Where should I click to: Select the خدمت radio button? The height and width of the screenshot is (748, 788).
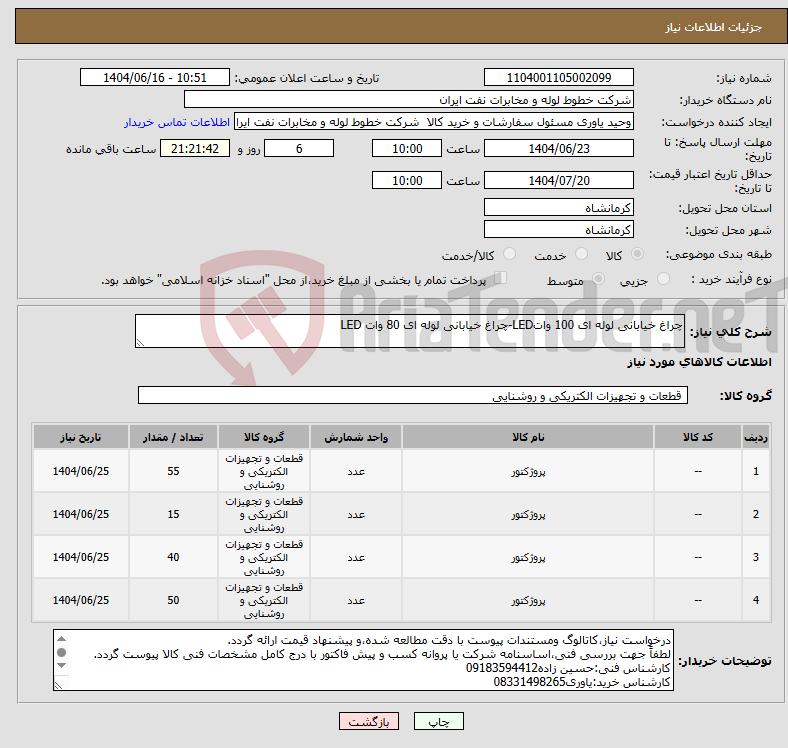581,254
